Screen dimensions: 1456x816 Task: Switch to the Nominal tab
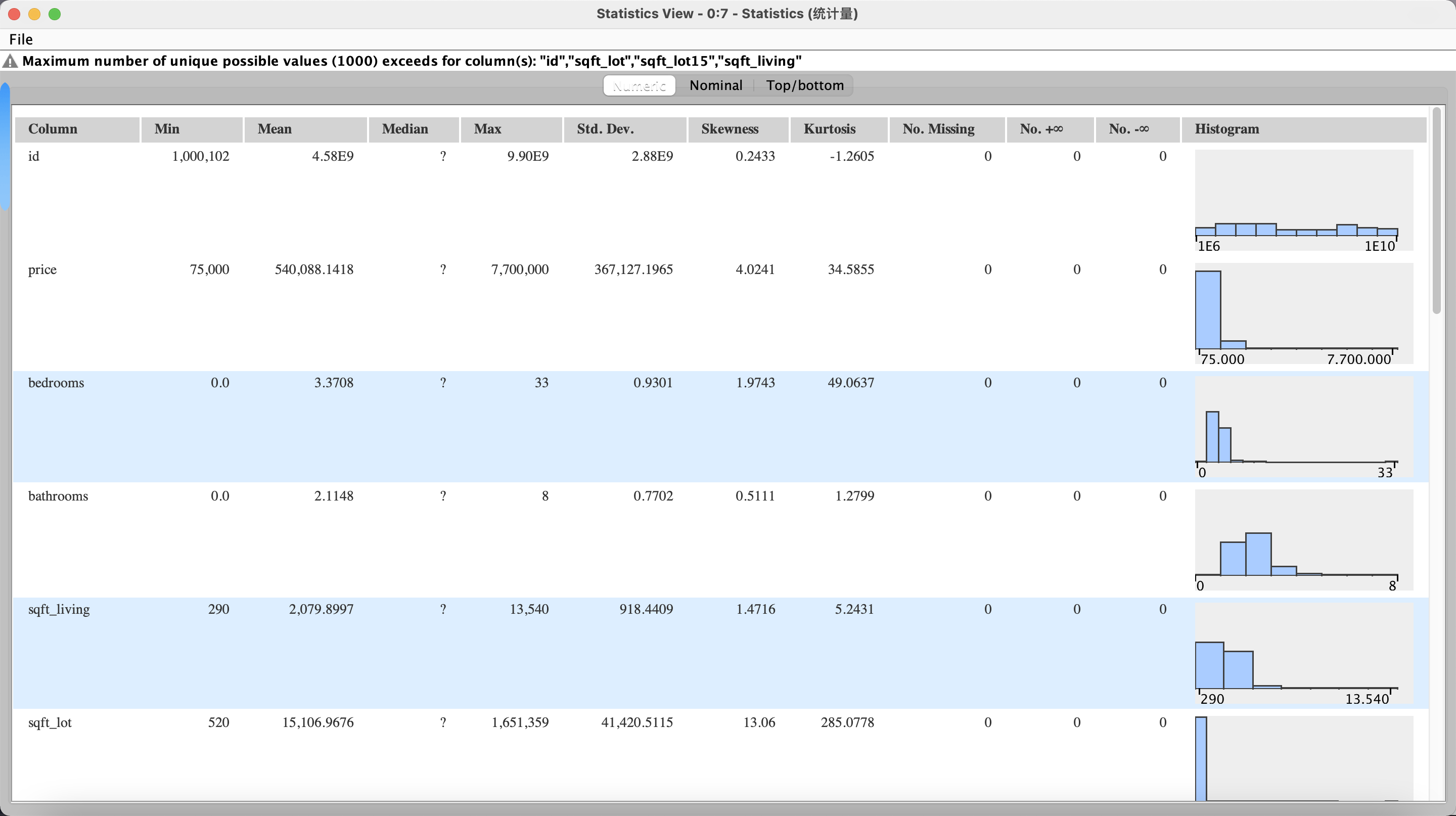(715, 85)
